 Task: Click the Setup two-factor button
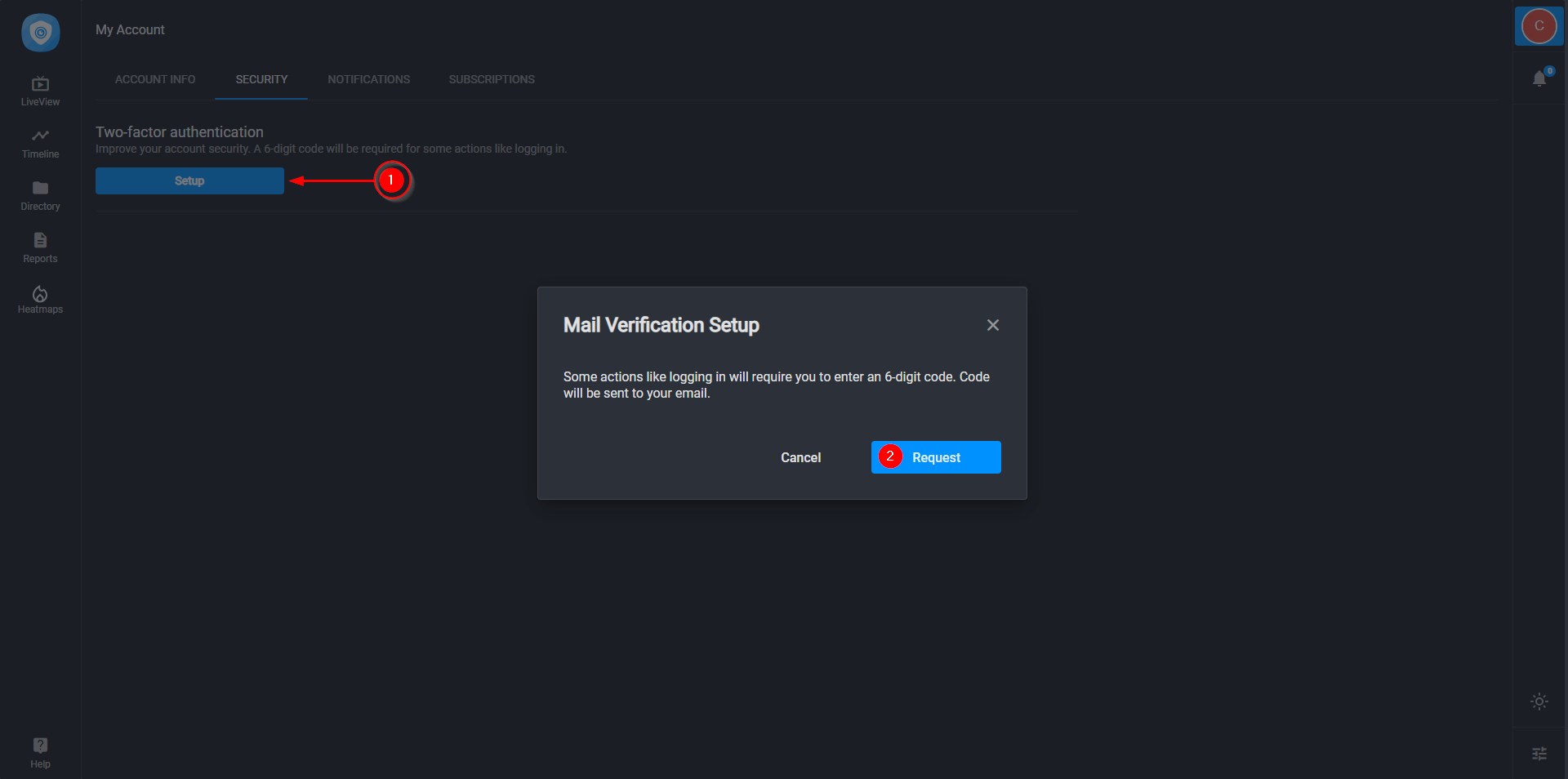pyautogui.click(x=189, y=180)
